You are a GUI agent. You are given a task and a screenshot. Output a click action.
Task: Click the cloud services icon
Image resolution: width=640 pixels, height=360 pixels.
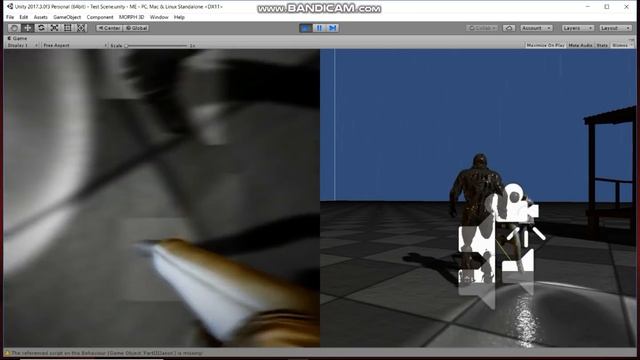pyautogui.click(x=509, y=28)
